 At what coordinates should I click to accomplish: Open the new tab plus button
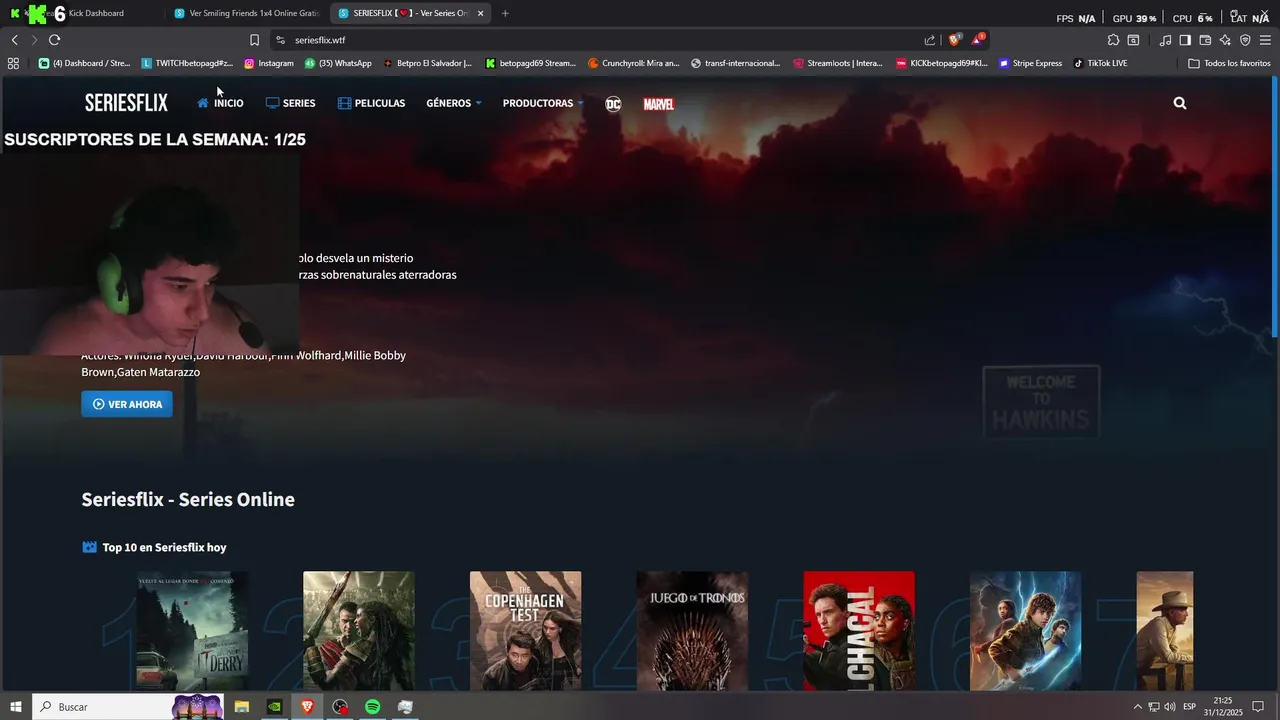click(505, 13)
